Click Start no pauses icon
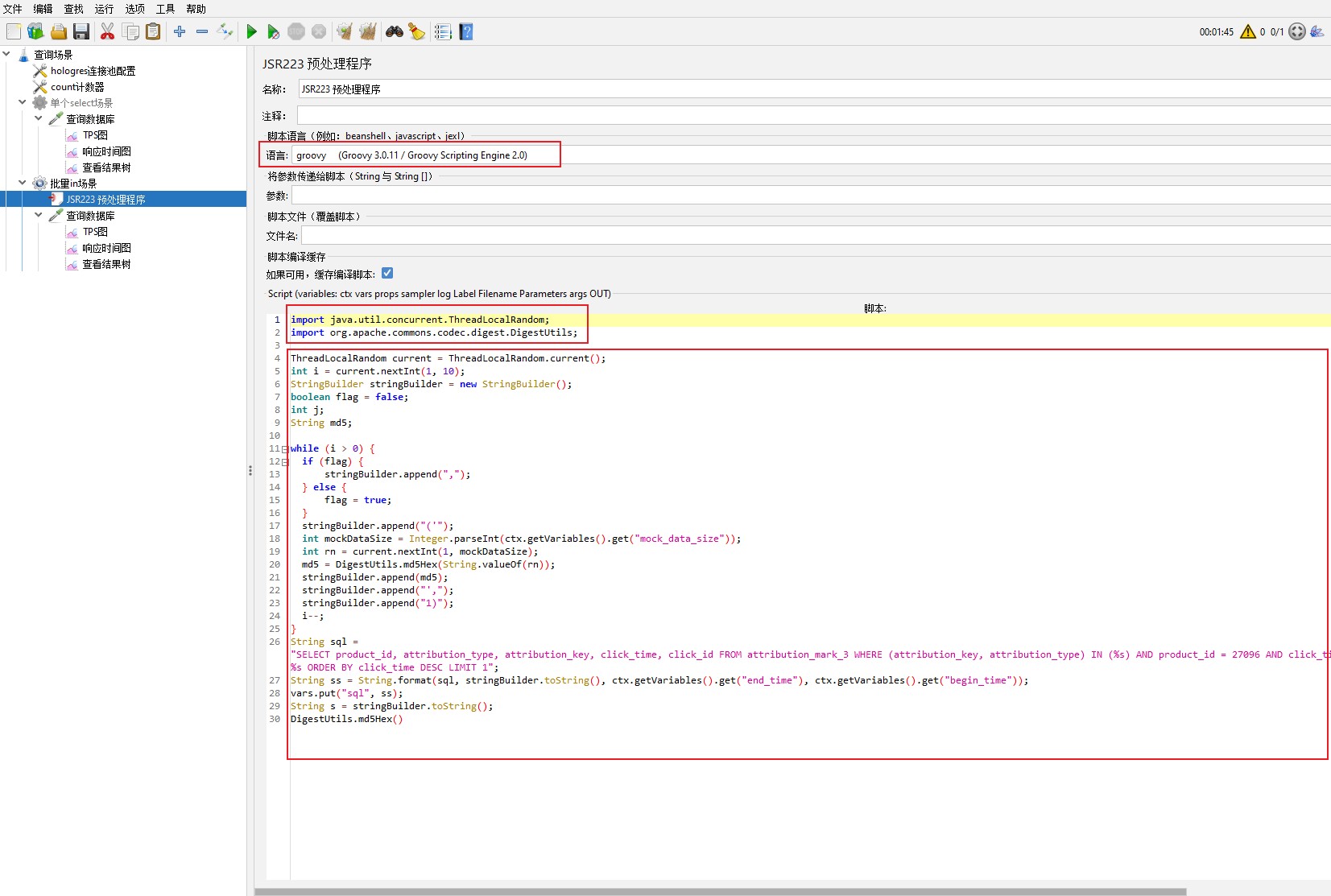1331x896 pixels. pos(274,31)
